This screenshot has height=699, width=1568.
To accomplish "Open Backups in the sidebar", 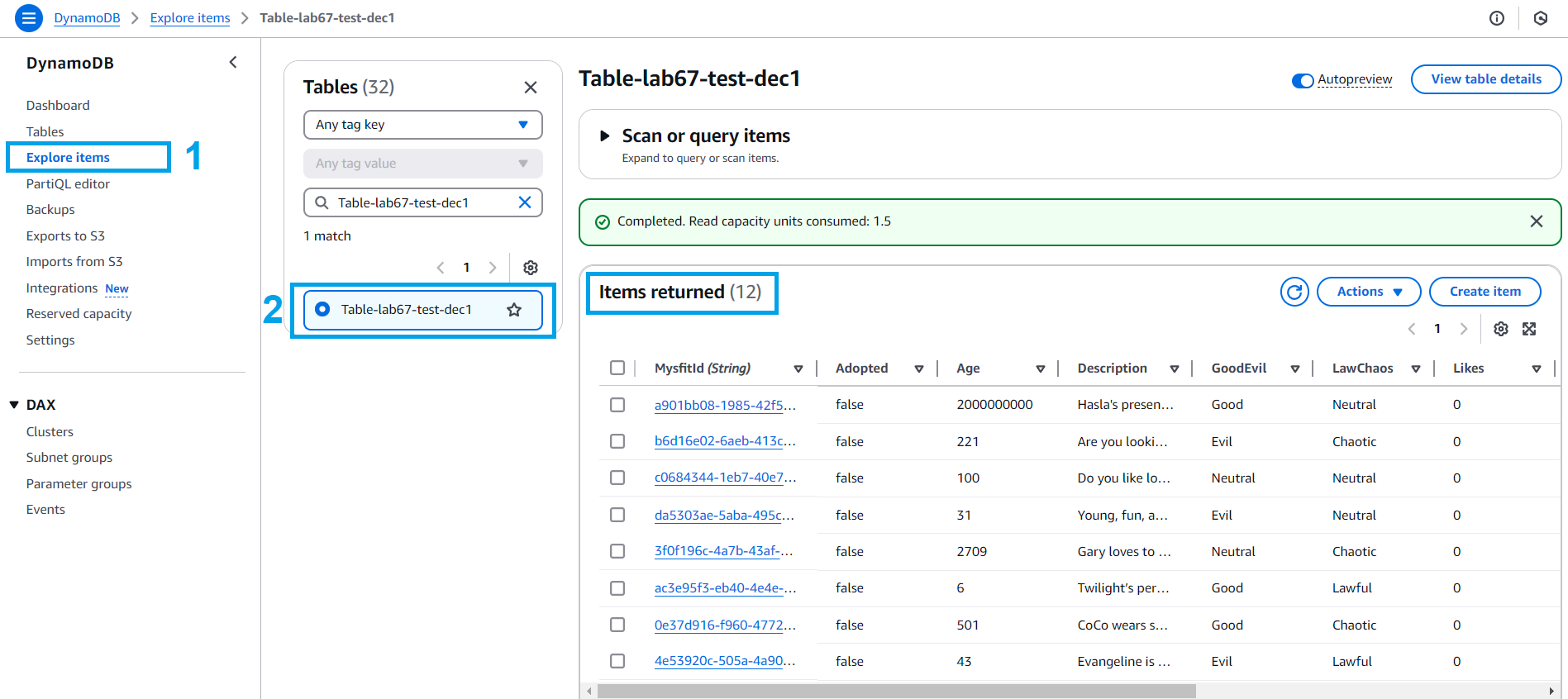I will [50, 210].
